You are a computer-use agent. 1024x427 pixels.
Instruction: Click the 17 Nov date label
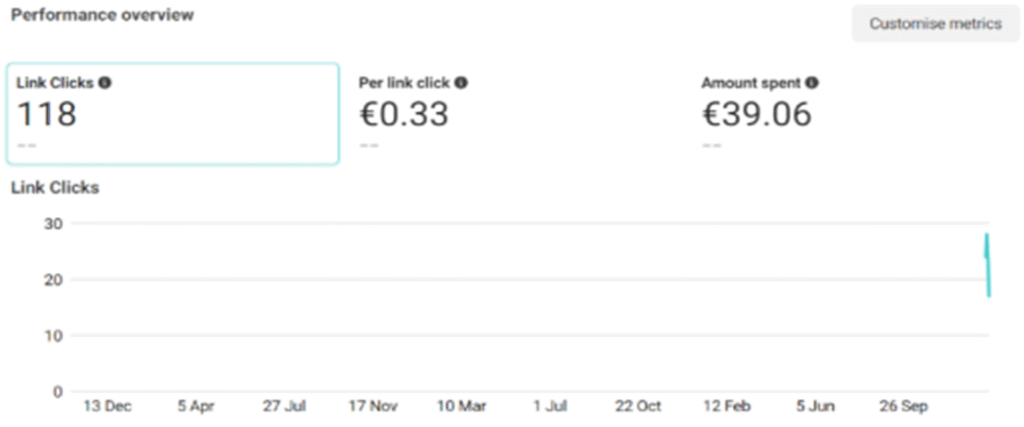tap(374, 406)
